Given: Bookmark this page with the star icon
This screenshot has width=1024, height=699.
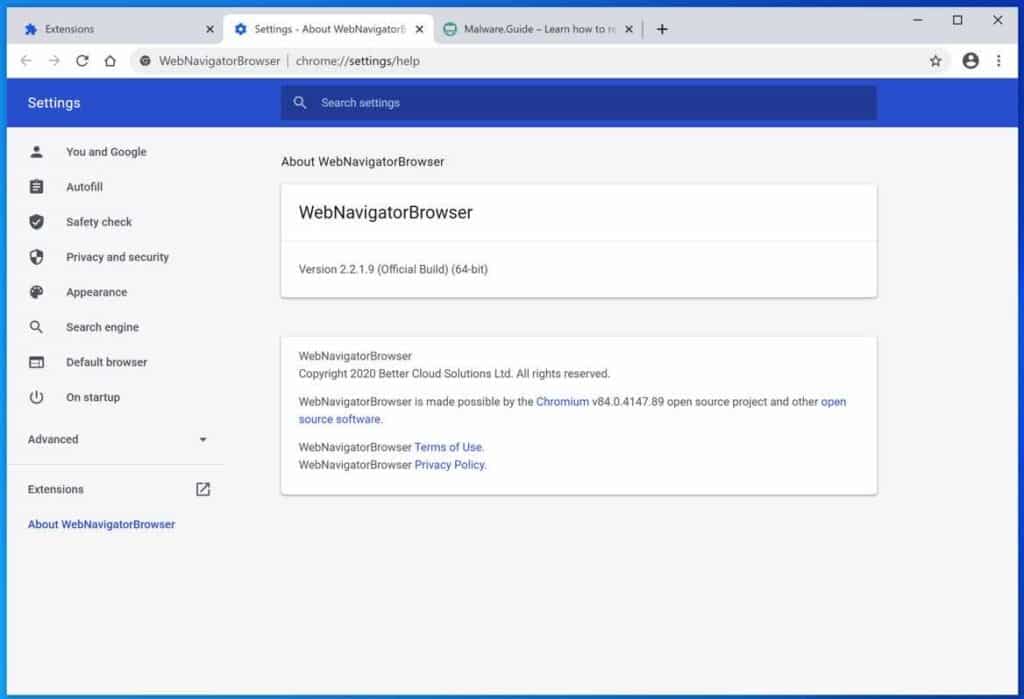Looking at the screenshot, I should coord(935,60).
